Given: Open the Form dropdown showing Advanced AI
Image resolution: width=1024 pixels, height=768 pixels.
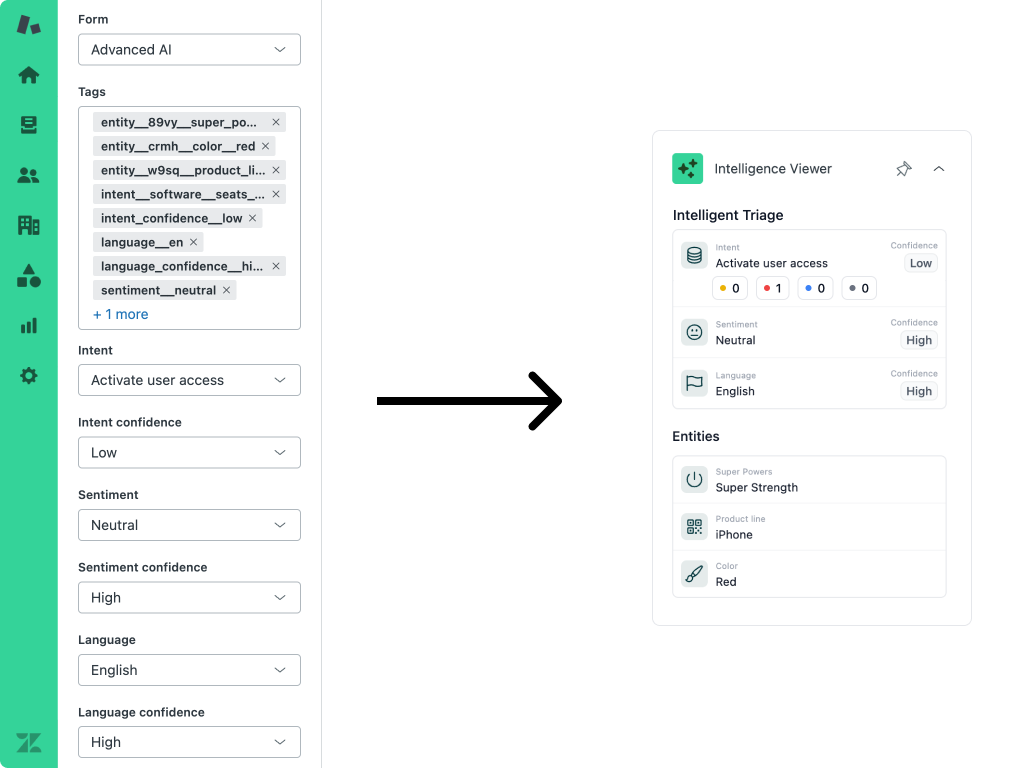Looking at the screenshot, I should (x=189, y=50).
